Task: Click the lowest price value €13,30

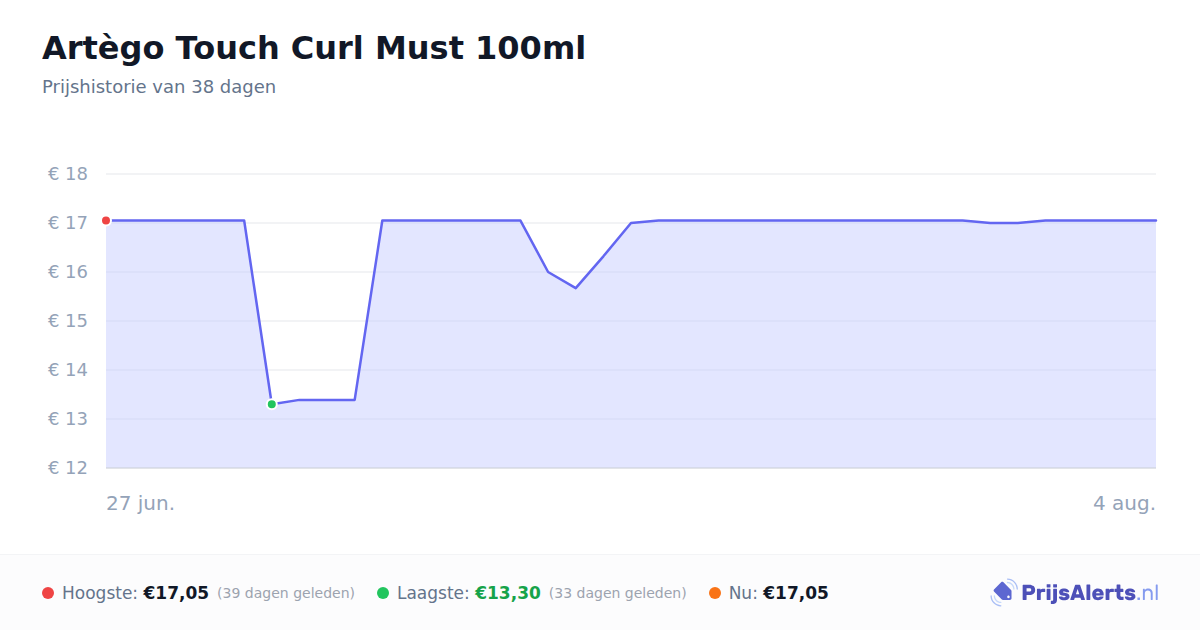Action: [x=507, y=593]
